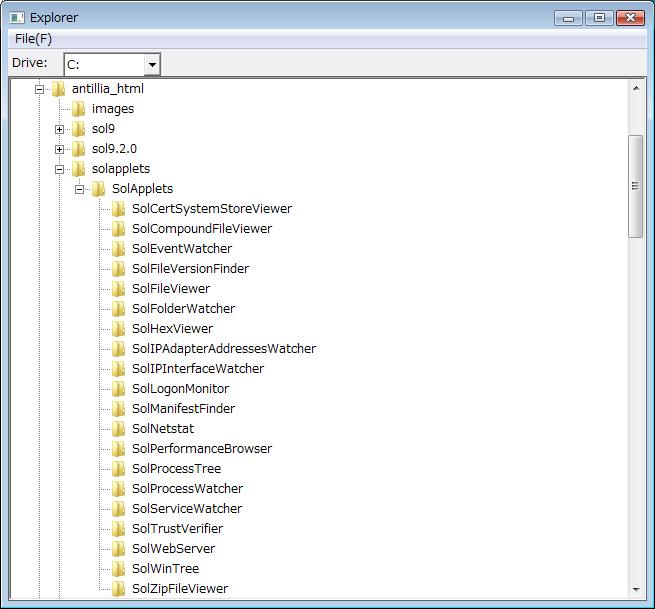Click the SolIPAdapterAddressesWatcher folder icon

click(x=118, y=349)
